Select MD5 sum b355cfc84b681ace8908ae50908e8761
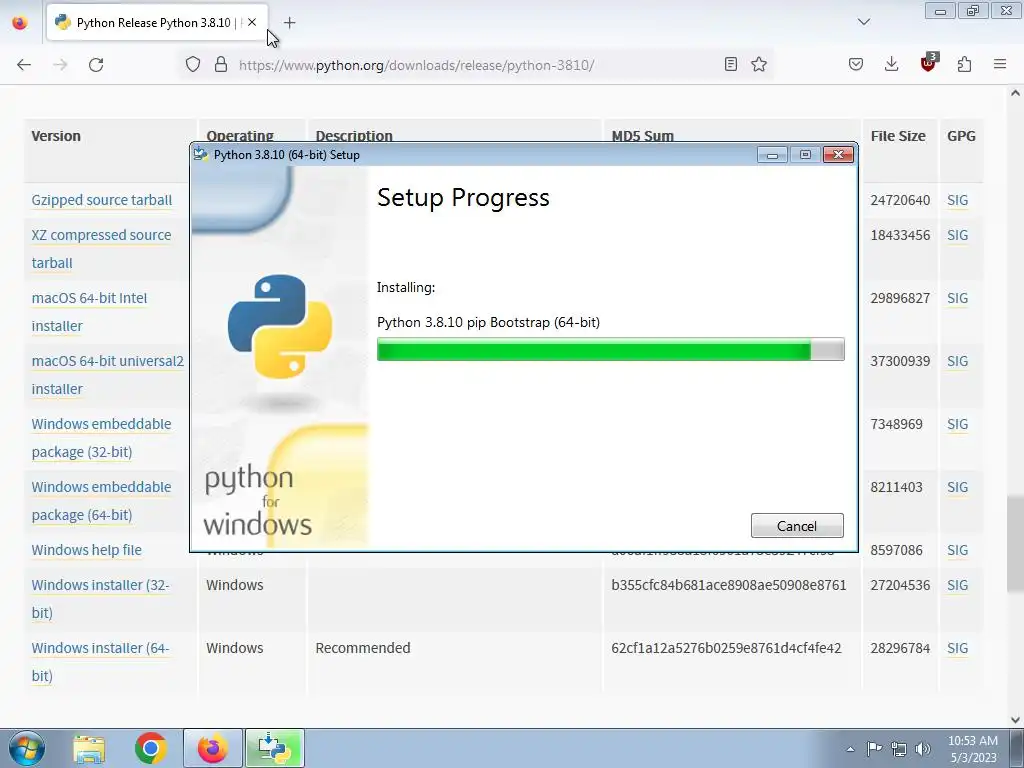This screenshot has width=1024, height=768. [729, 585]
